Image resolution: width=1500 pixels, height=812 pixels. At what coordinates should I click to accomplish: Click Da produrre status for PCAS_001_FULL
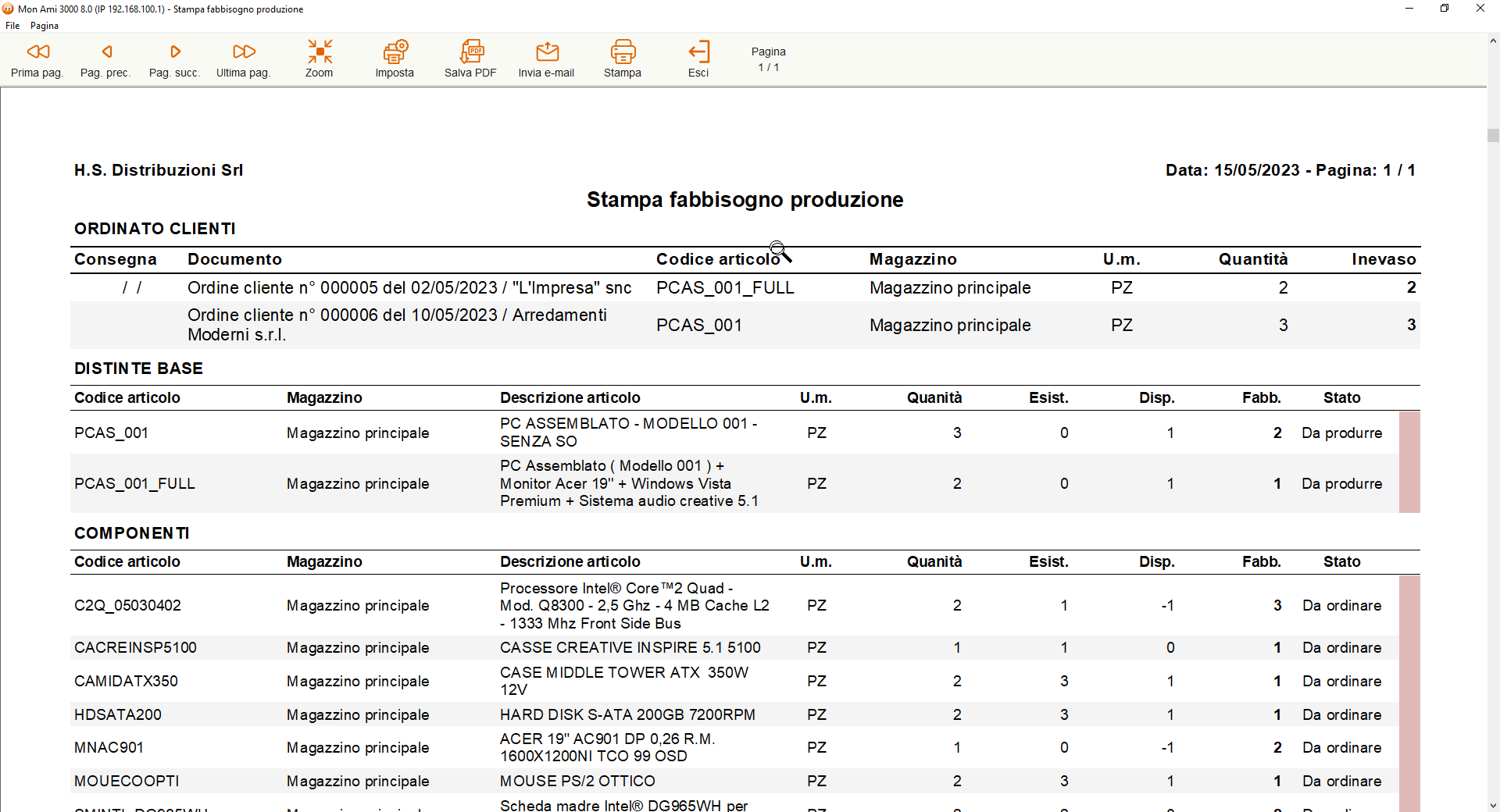[x=1341, y=484]
